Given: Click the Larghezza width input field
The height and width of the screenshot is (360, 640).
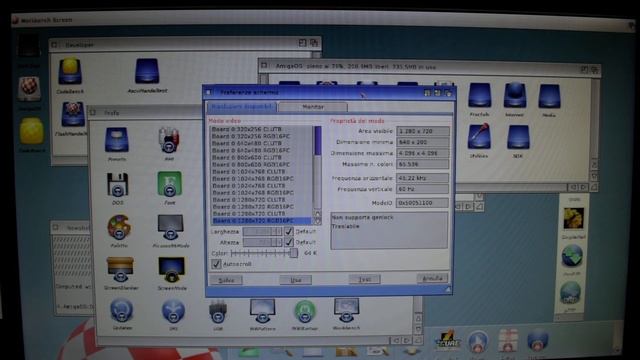Looking at the screenshot, I should (262, 231).
